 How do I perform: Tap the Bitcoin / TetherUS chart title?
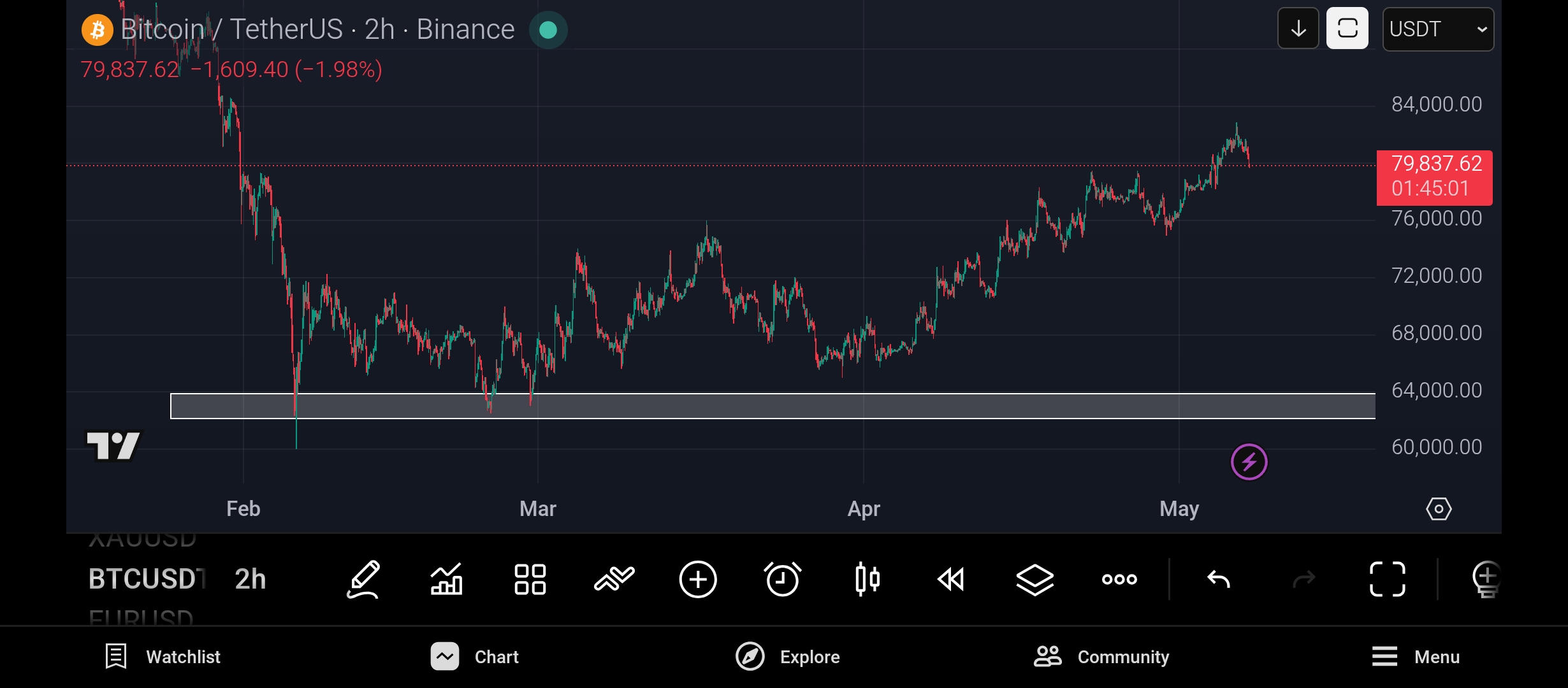[317, 30]
